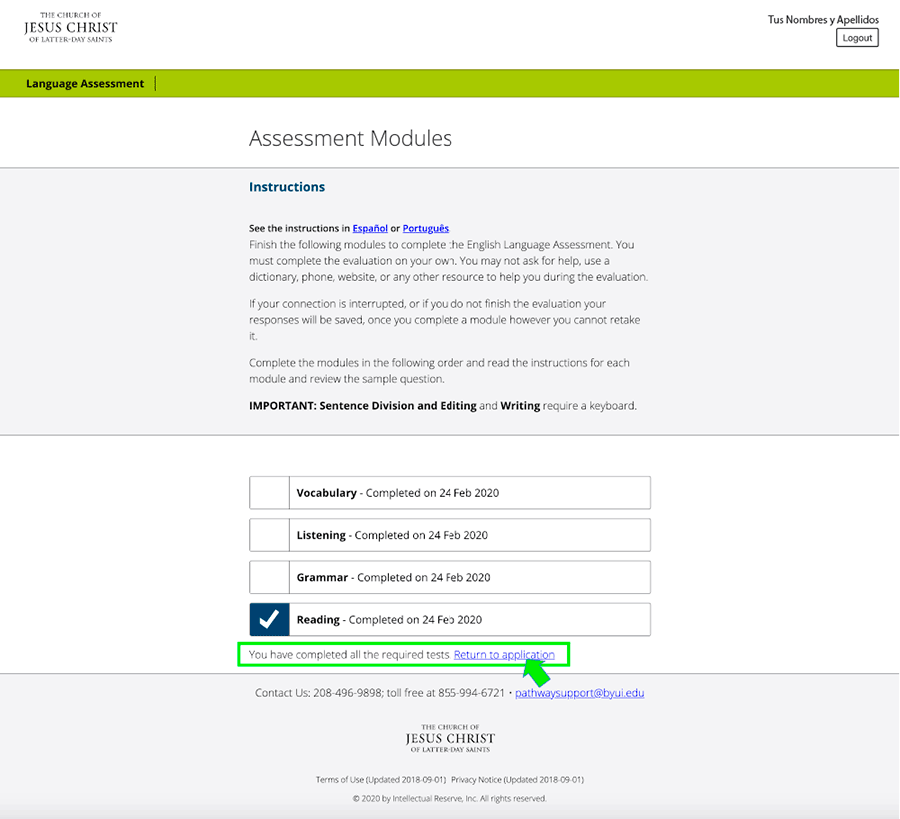This screenshot has height=819, width=900.
Task: Click the green arrow pointer graphic
Action: click(x=536, y=672)
